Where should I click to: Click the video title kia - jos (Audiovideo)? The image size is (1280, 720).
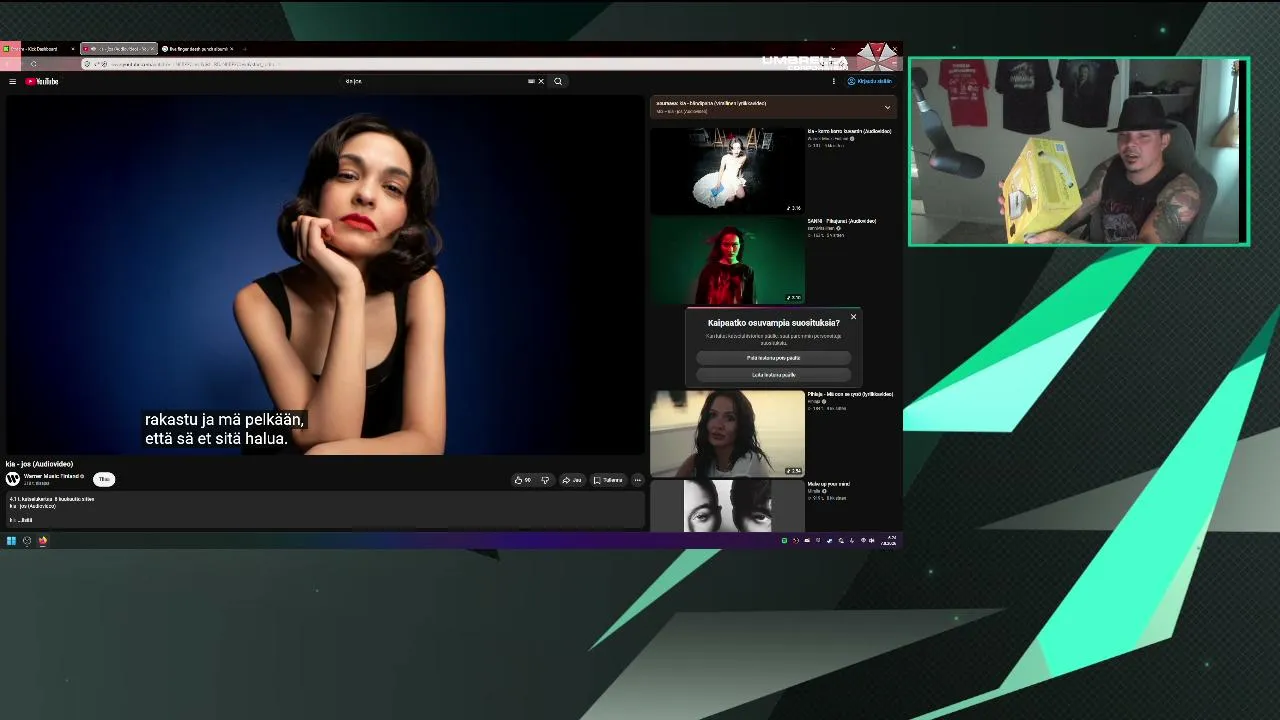pos(39,464)
